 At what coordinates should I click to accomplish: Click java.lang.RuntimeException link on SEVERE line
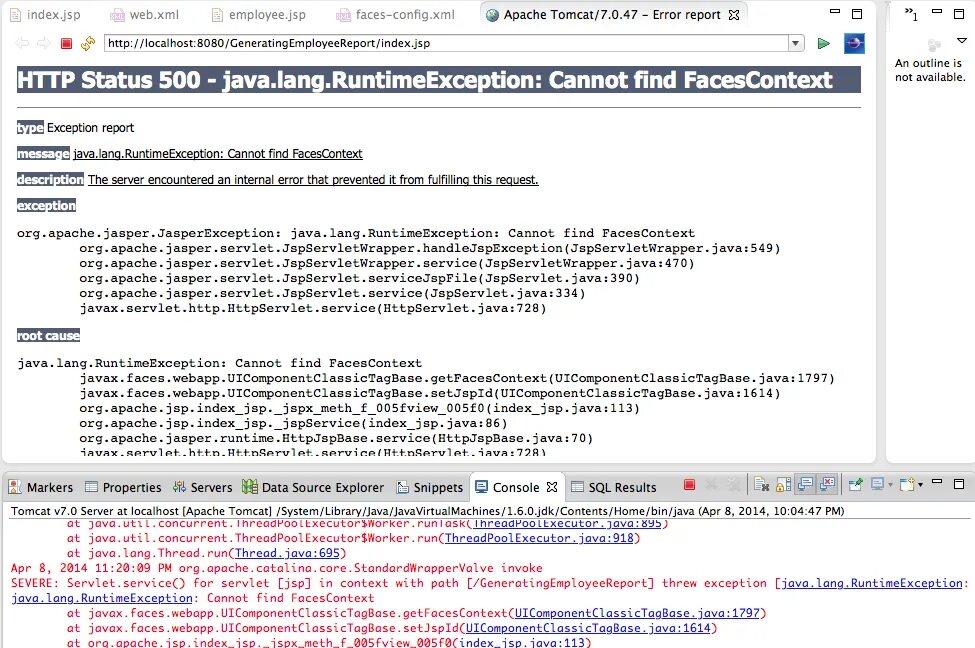click(x=872, y=583)
